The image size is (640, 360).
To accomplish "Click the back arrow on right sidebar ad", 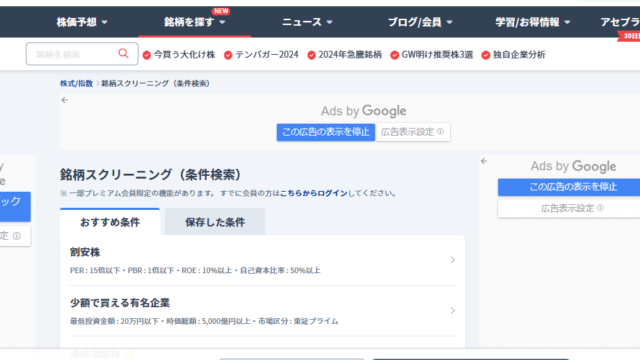I will pyautogui.click(x=484, y=161).
